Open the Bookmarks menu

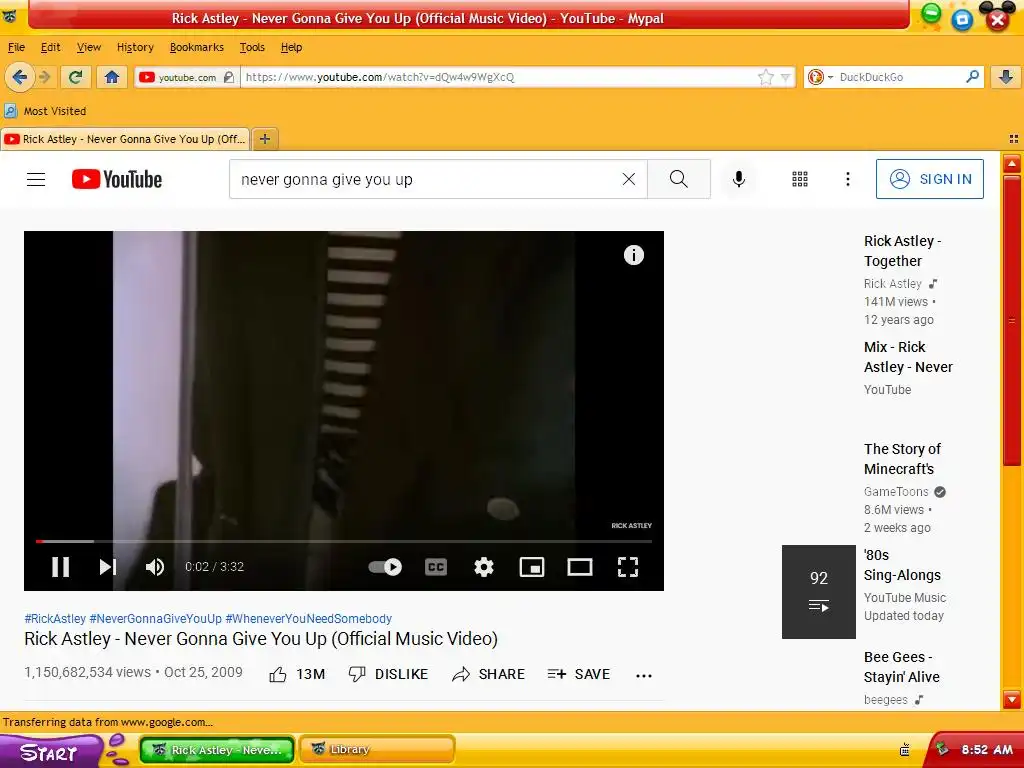197,47
